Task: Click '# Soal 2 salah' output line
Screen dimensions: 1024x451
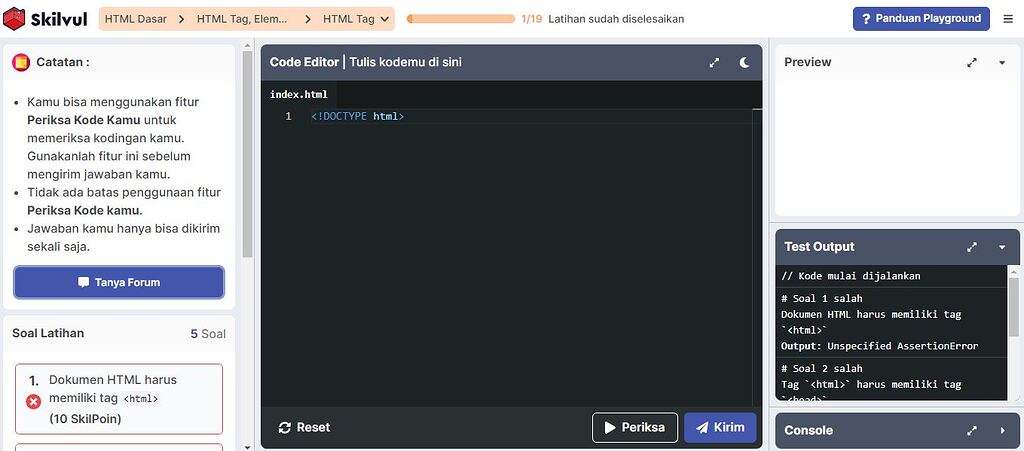Action: click(x=822, y=369)
